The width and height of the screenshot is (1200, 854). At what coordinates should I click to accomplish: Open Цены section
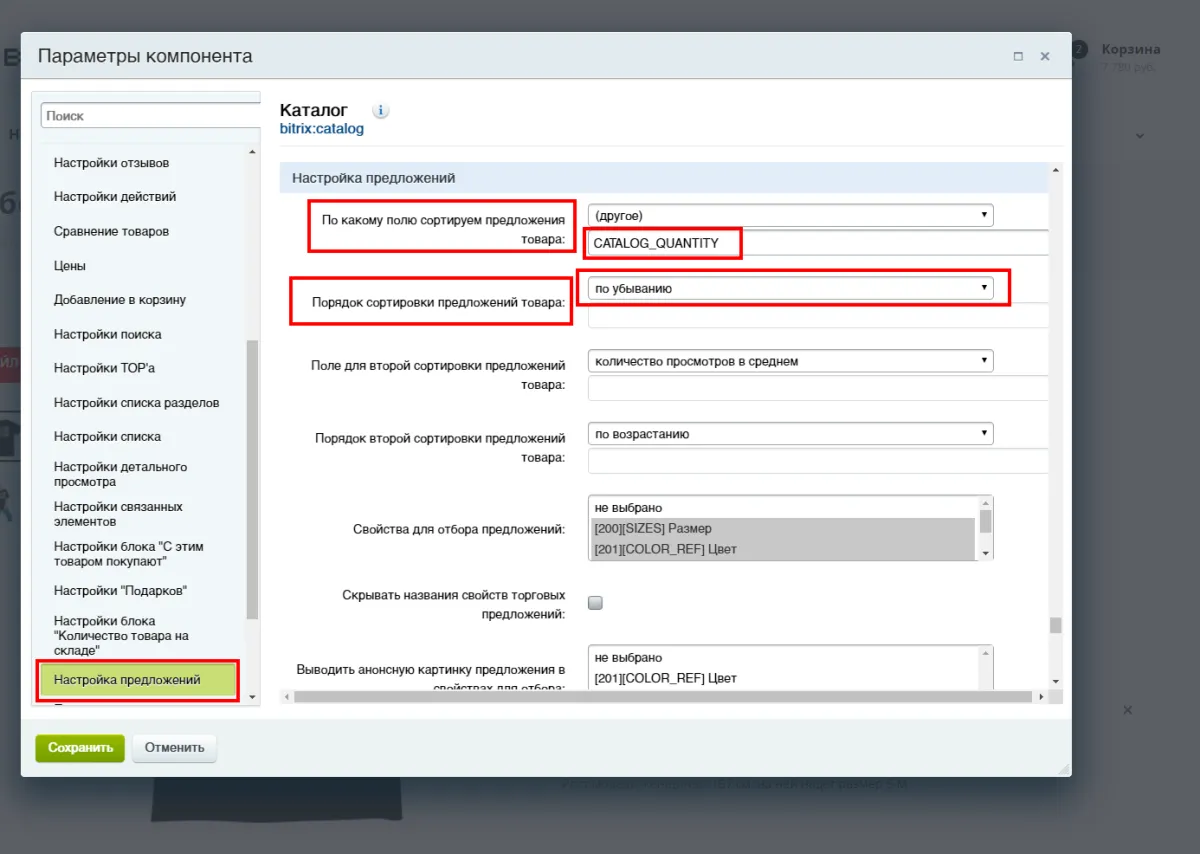[70, 266]
